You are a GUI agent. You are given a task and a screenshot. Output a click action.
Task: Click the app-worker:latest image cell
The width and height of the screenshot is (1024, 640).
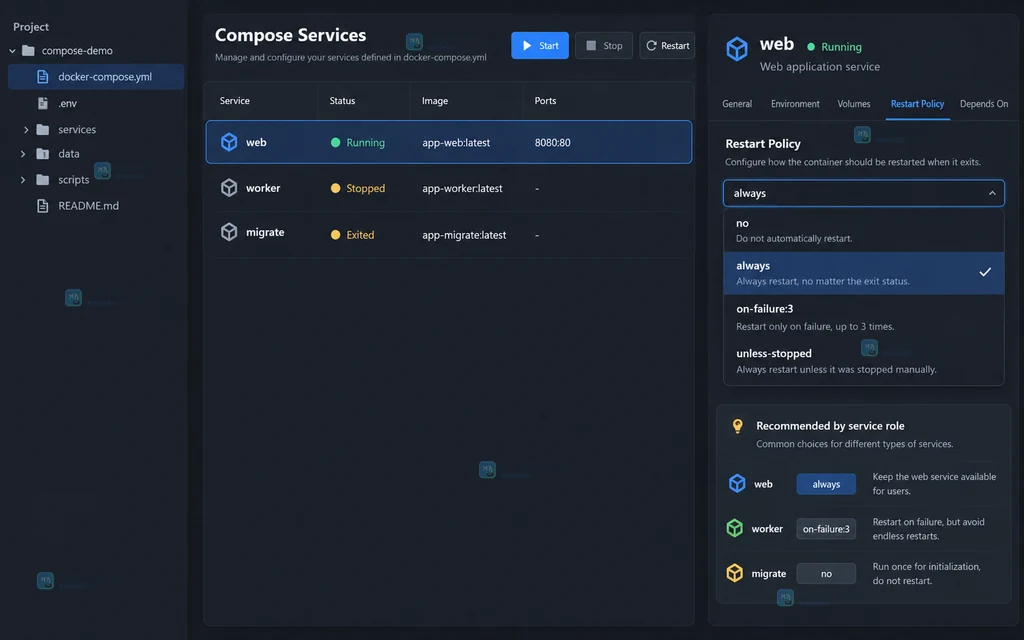click(462, 188)
